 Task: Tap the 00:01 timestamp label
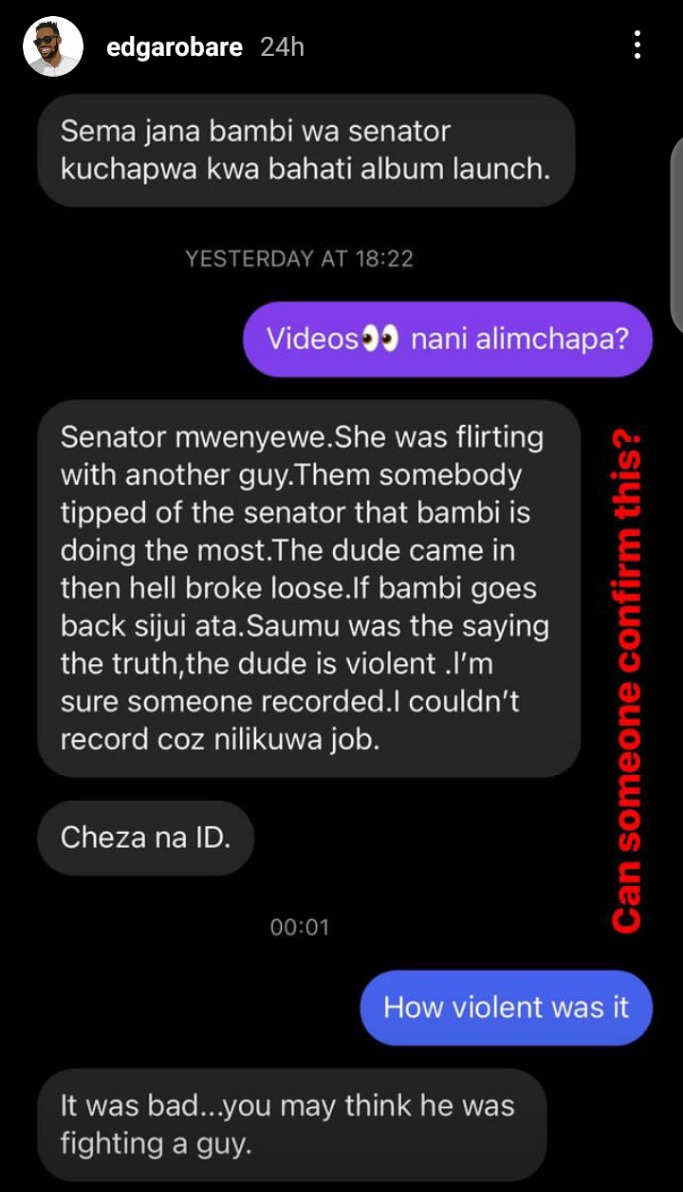[300, 927]
